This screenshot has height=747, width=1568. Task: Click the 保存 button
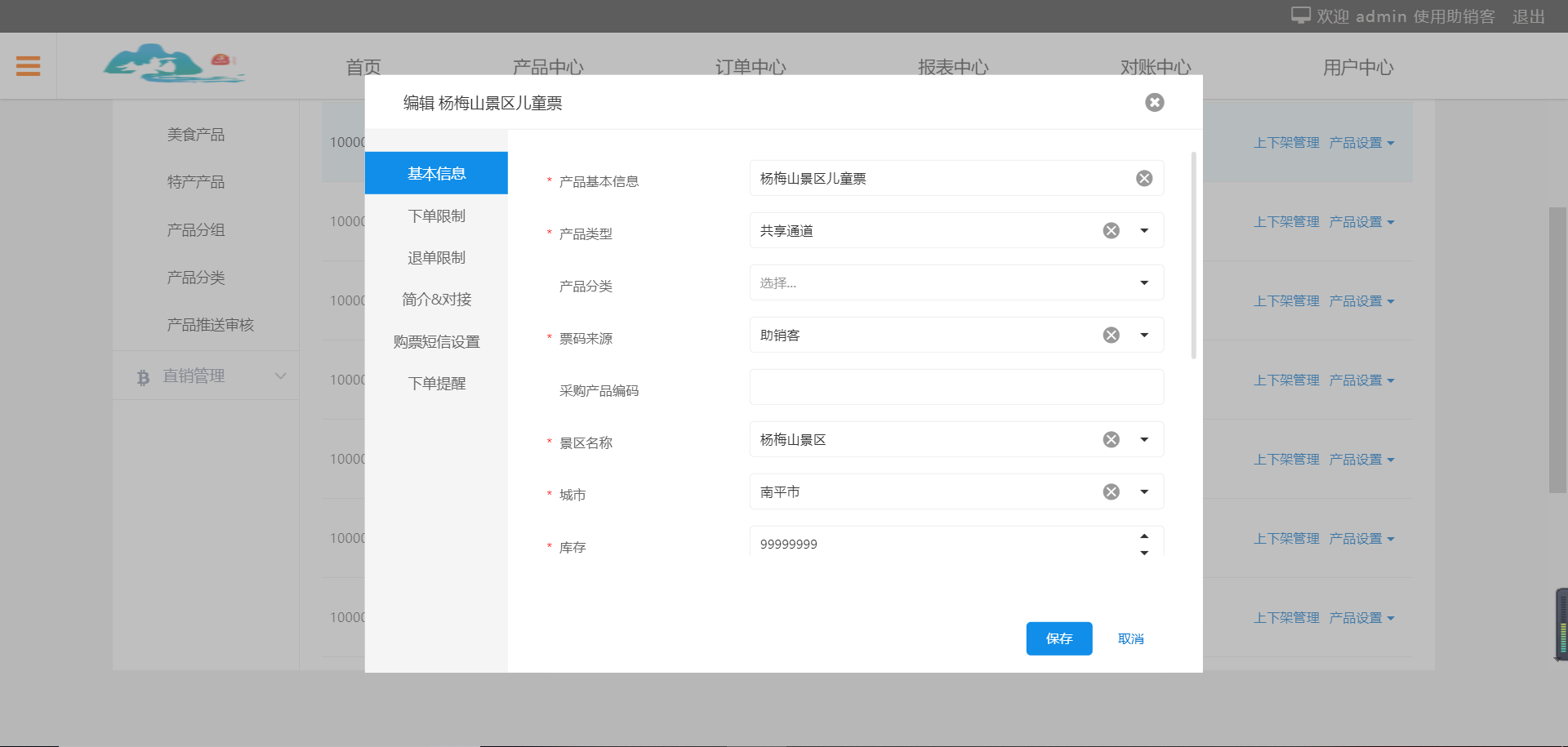click(1058, 638)
